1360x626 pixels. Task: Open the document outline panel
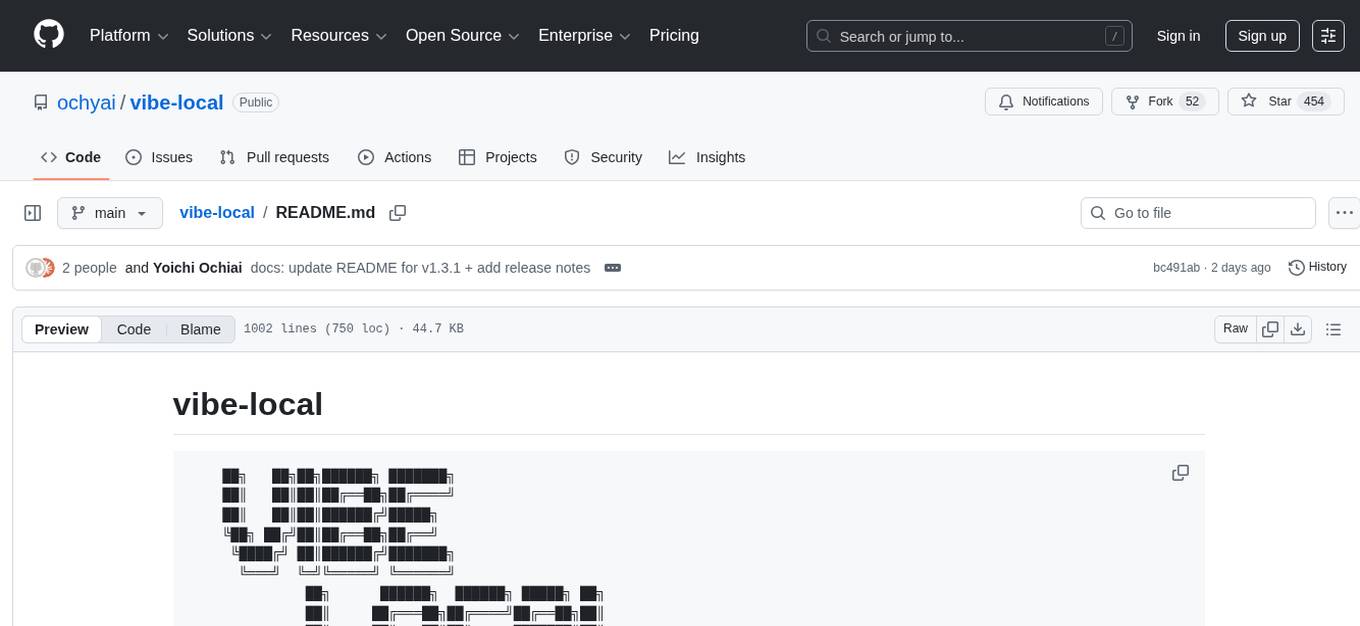[x=1332, y=329]
